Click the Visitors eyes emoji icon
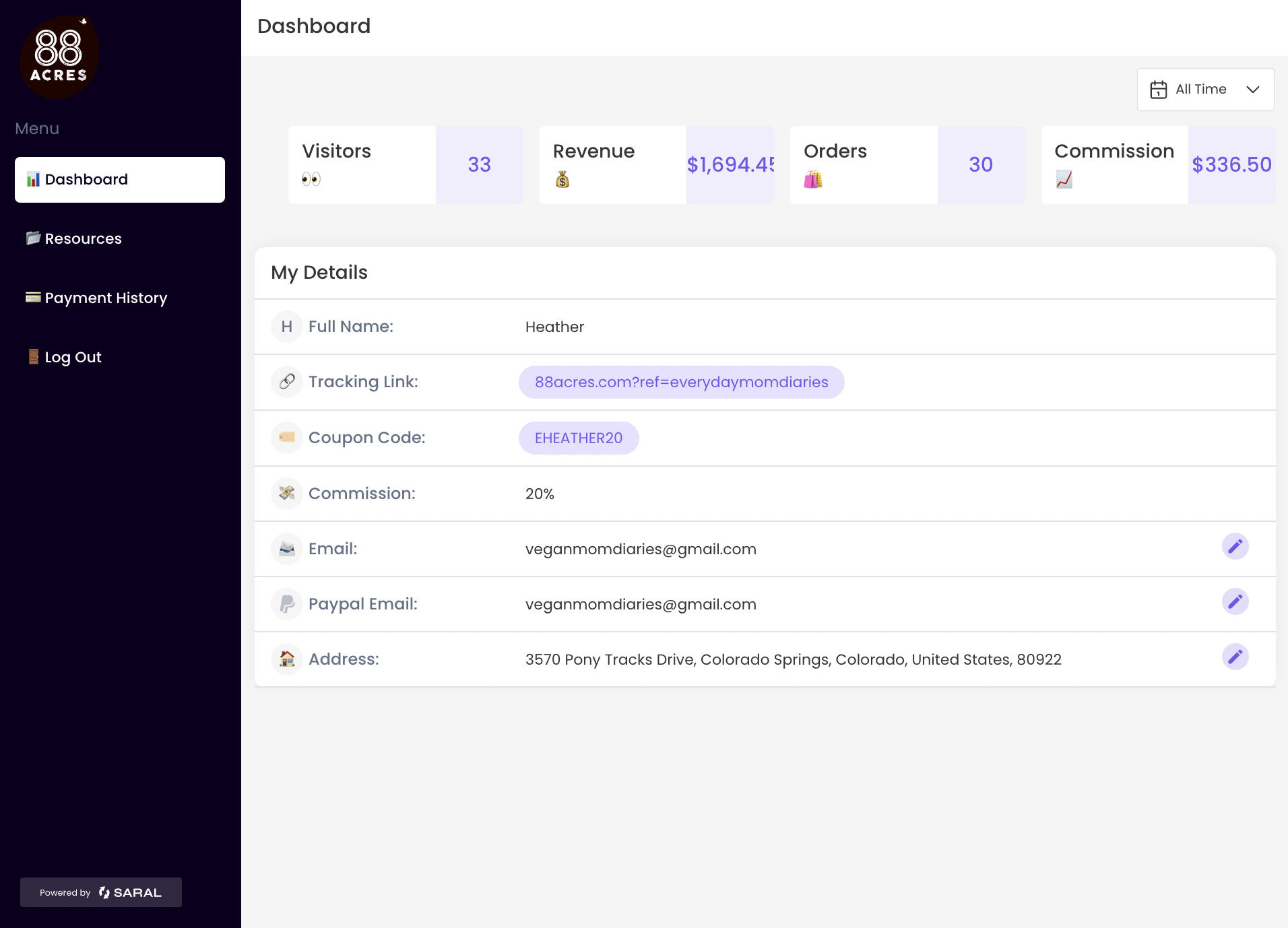The height and width of the screenshot is (928, 1288). coord(311,179)
